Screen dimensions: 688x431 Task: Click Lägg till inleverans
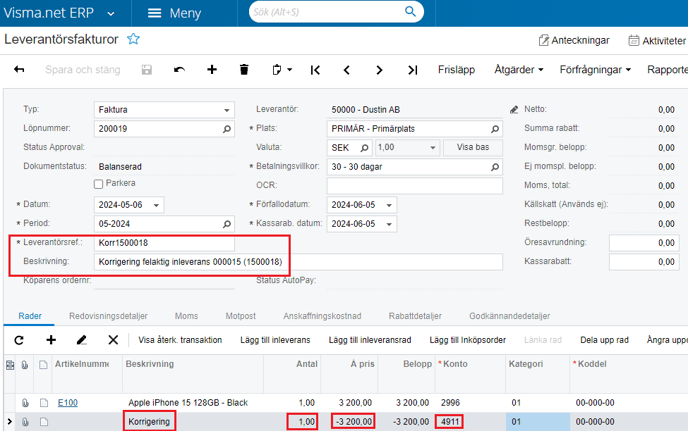coord(275,340)
